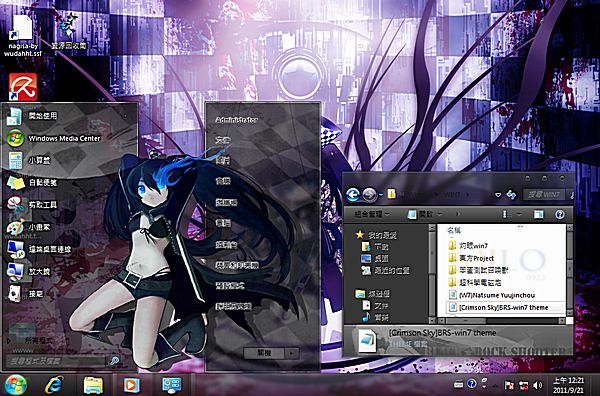Open 裝置和印表機 in the Start menu
This screenshot has width=600, height=396.
pyautogui.click(x=237, y=265)
